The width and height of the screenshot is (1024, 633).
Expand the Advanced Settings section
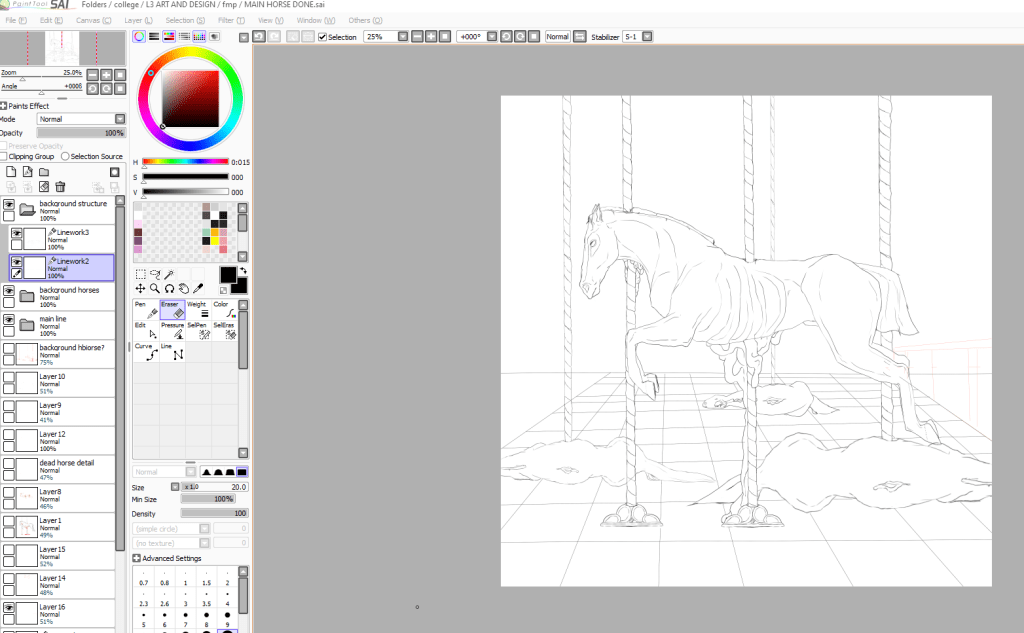(136, 558)
